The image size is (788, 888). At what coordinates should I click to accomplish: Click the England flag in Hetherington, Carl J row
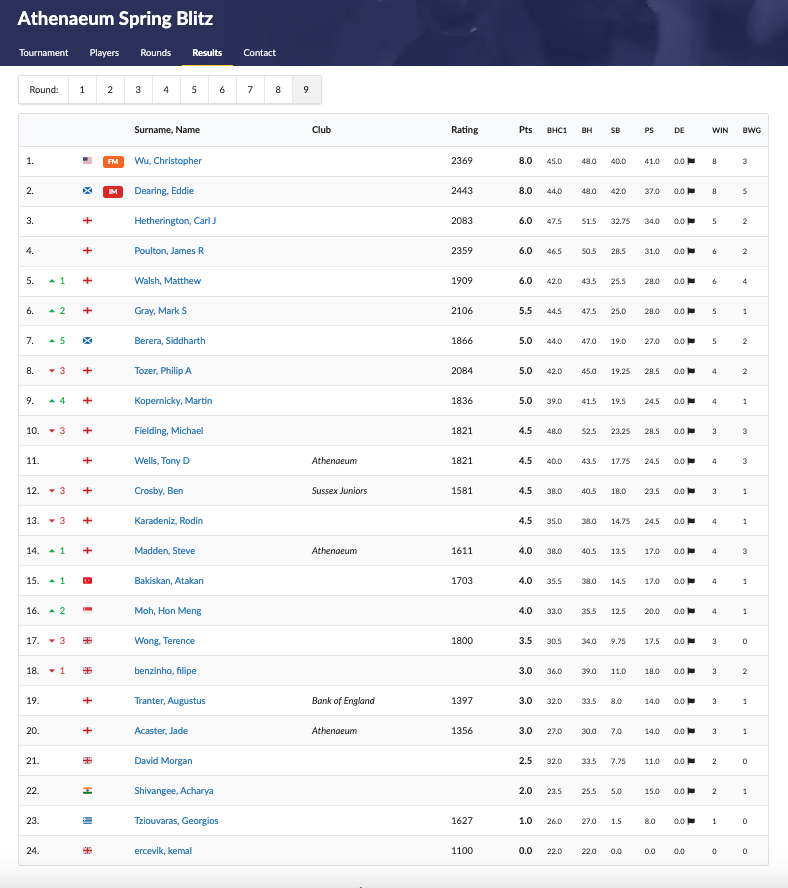[87, 221]
